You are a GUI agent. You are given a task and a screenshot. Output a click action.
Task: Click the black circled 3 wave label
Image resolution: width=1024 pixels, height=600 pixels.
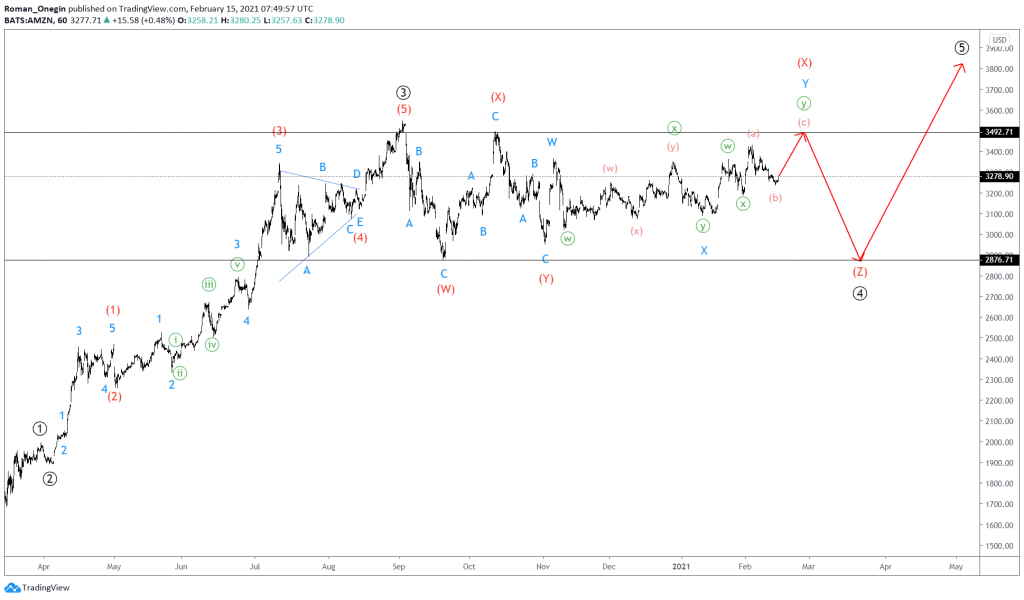403,93
